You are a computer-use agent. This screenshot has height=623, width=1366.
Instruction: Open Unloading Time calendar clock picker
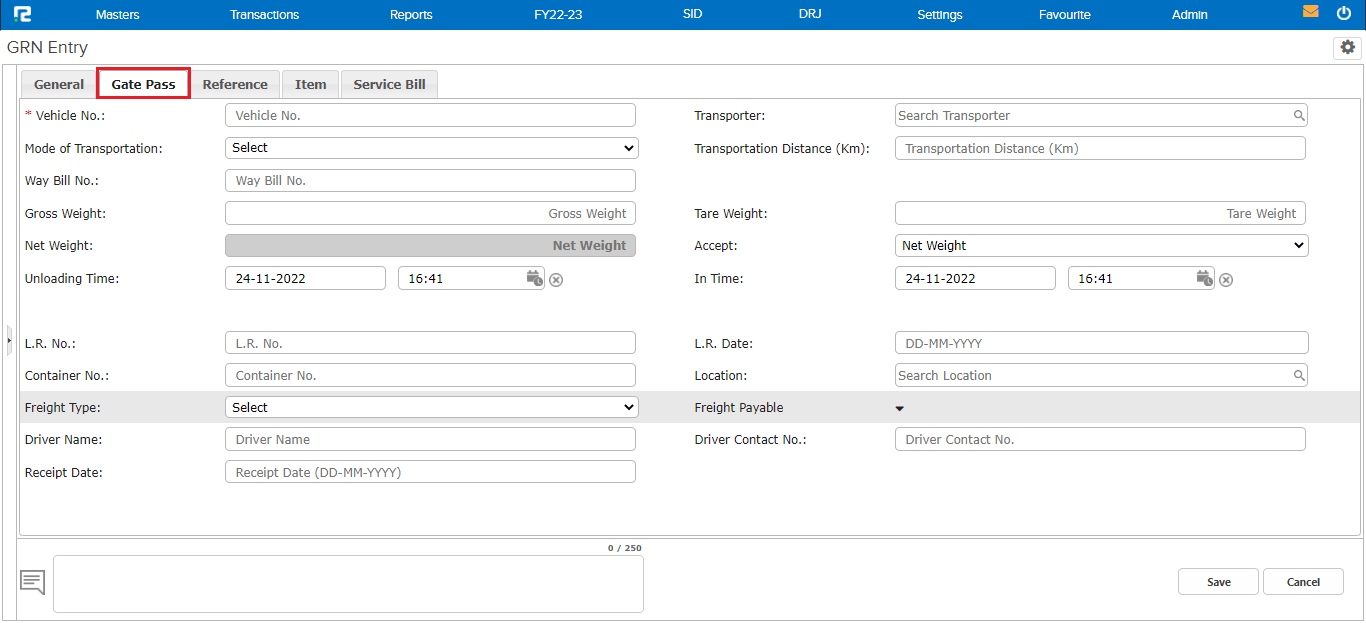pyautogui.click(x=535, y=278)
